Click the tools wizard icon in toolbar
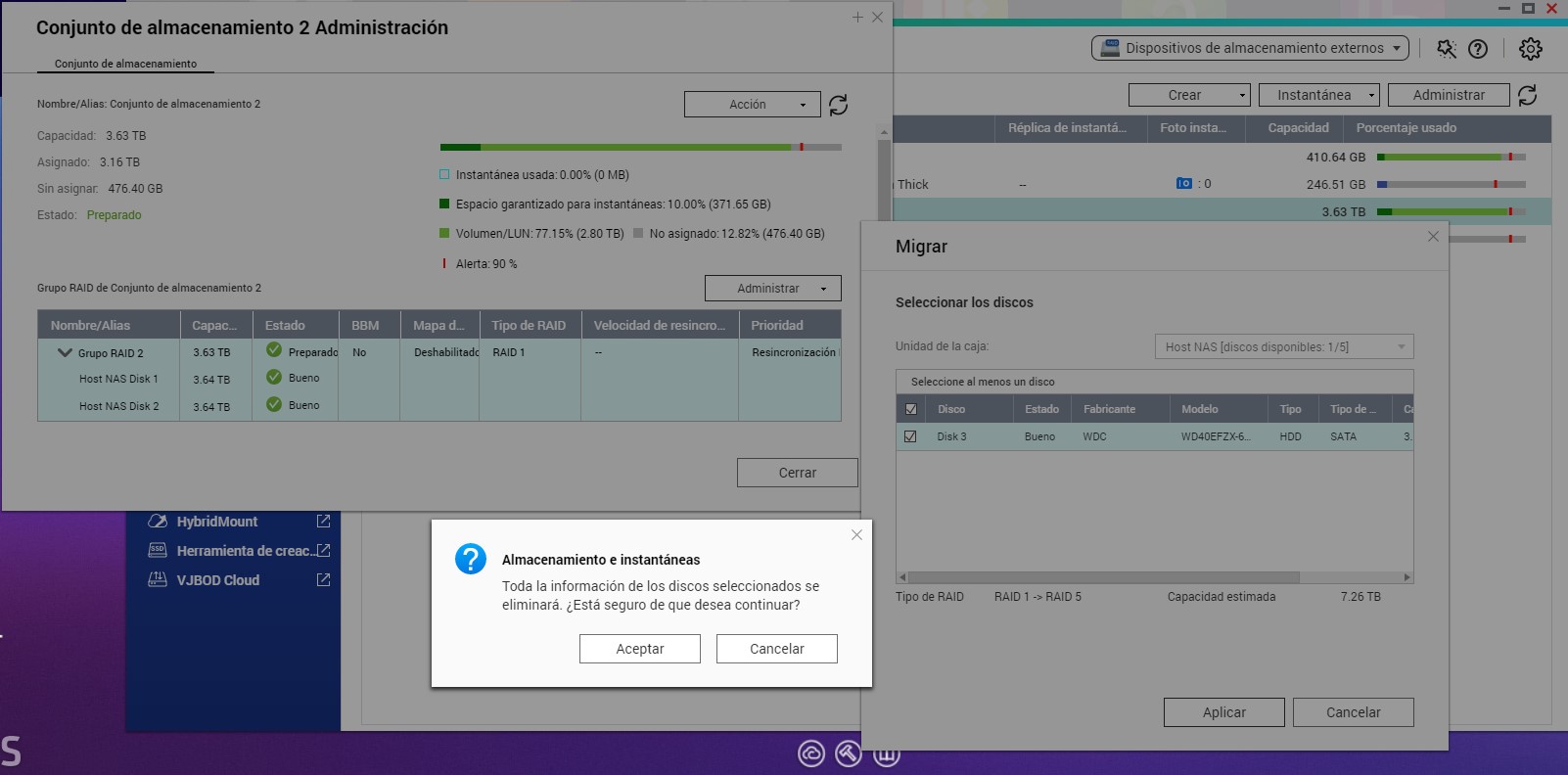This screenshot has width=1568, height=775. pyautogui.click(x=1446, y=49)
